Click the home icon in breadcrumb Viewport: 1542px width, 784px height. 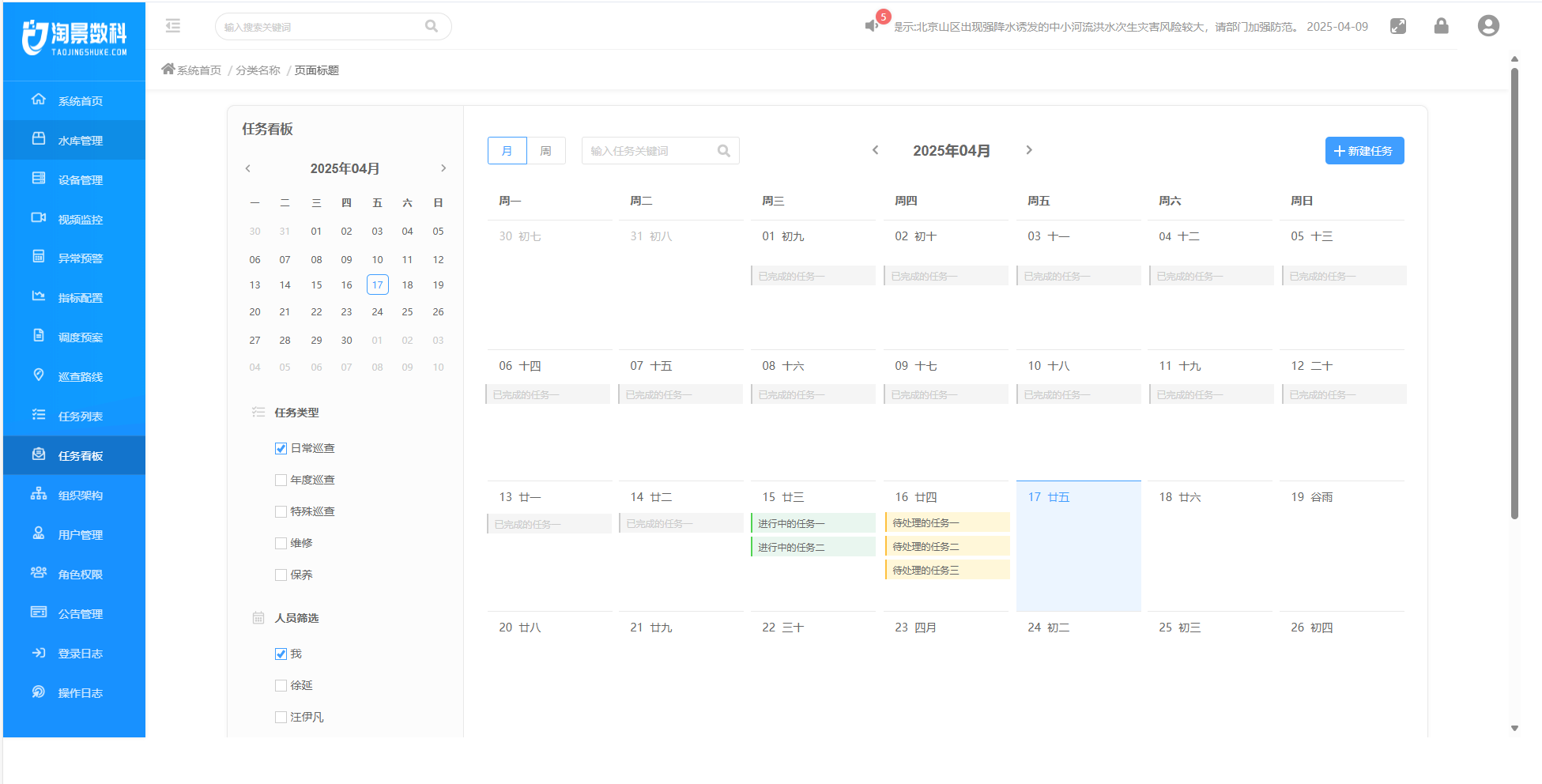pyautogui.click(x=168, y=70)
